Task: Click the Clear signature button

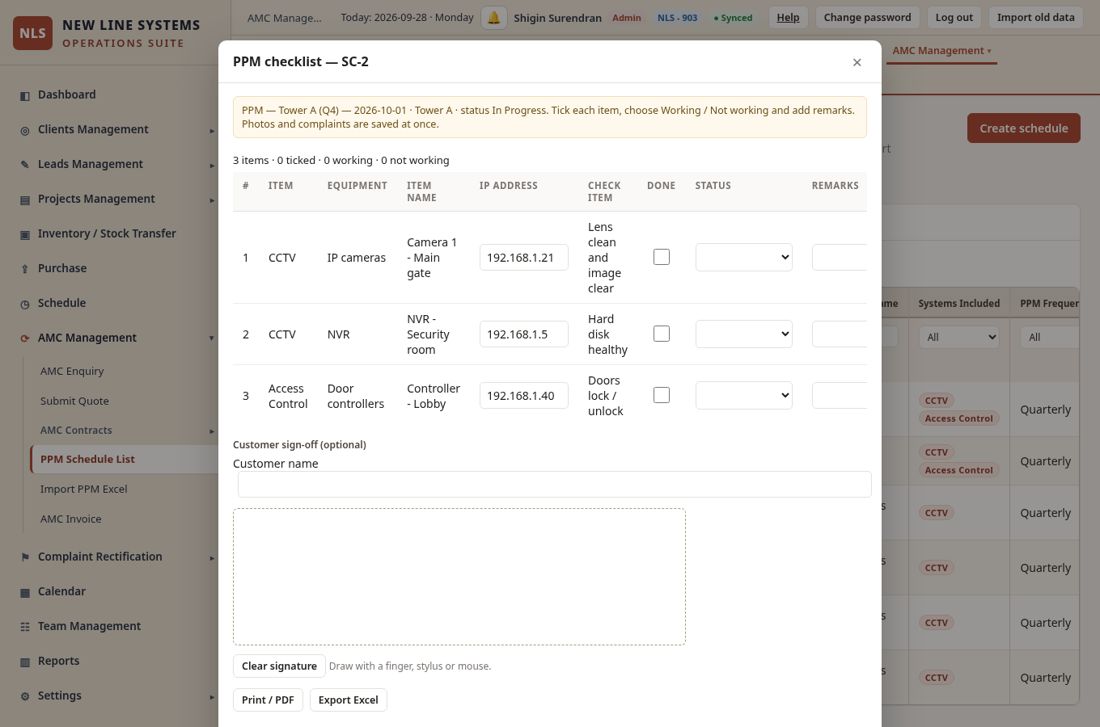Action: click(279, 666)
